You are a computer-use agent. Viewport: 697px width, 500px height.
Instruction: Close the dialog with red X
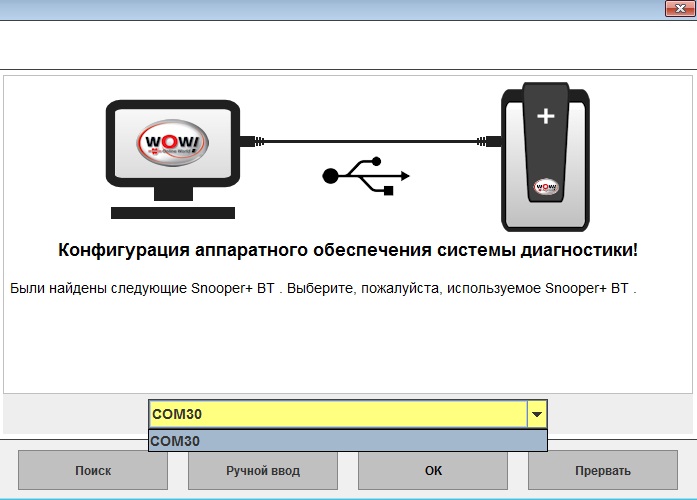[x=680, y=8]
